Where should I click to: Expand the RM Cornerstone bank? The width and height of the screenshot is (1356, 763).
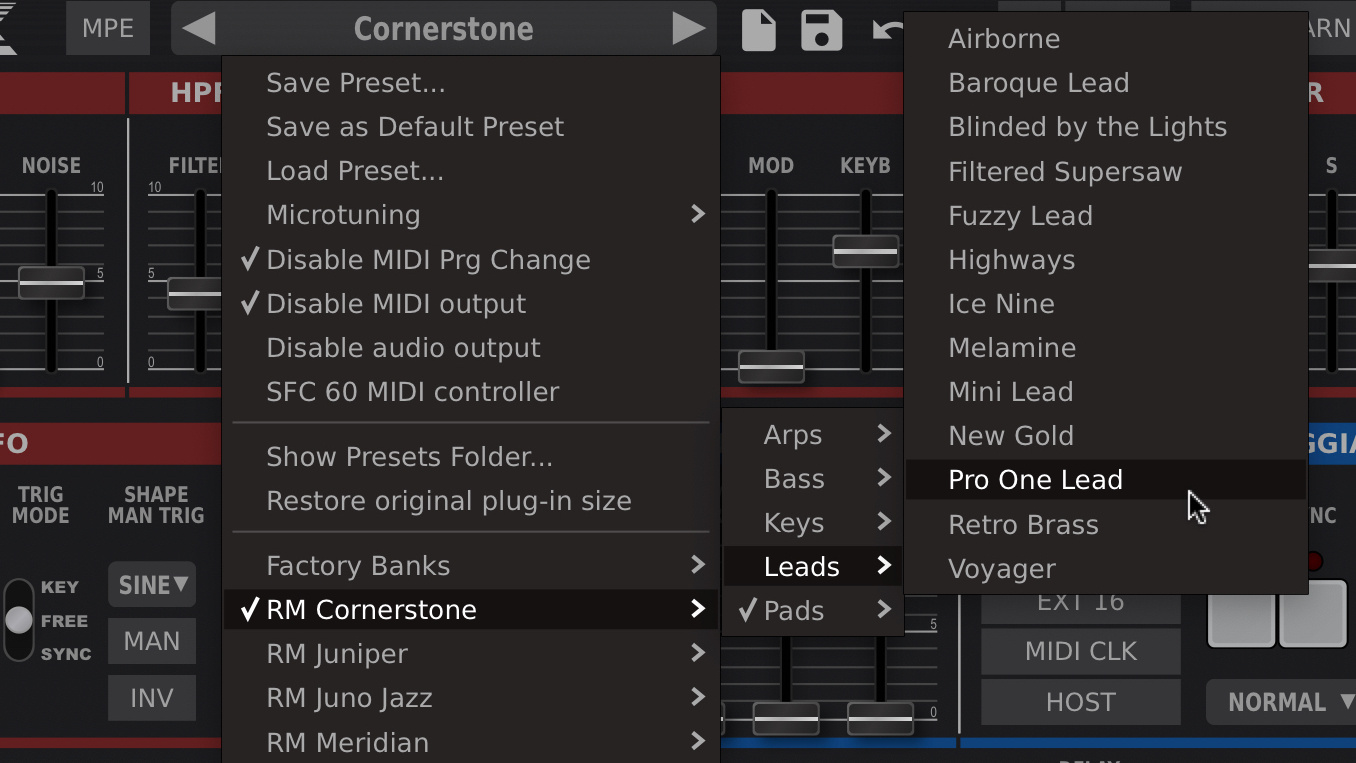pos(471,610)
